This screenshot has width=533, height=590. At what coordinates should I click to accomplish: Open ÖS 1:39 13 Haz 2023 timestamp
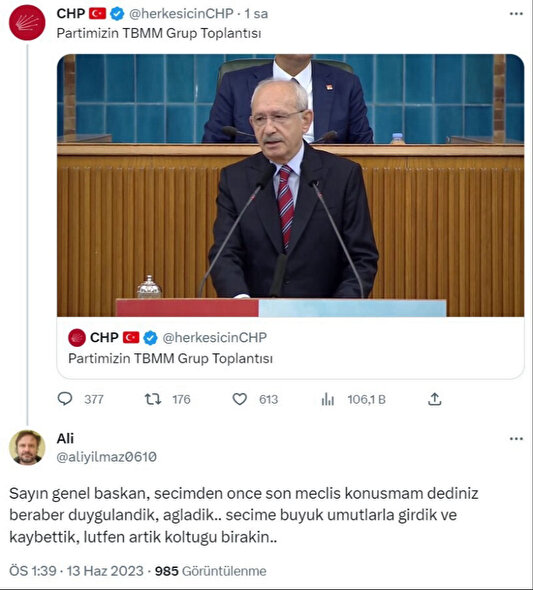[76, 571]
